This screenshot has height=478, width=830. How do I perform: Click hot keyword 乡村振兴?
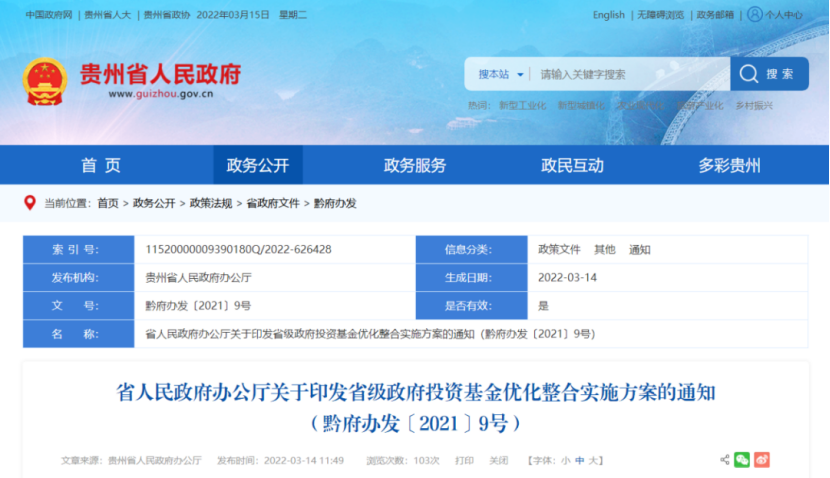754,105
